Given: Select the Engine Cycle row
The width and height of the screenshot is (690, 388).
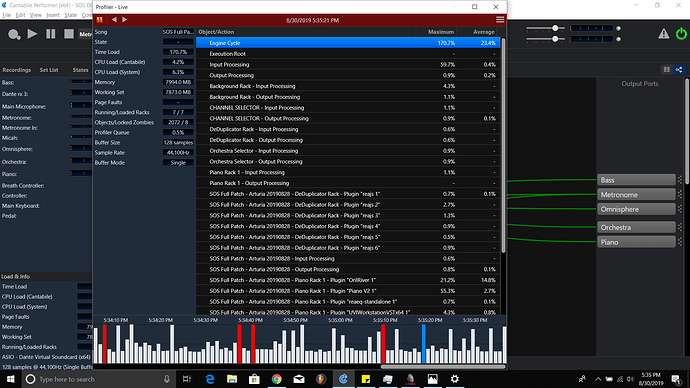Looking at the screenshot, I should pyautogui.click(x=348, y=43).
